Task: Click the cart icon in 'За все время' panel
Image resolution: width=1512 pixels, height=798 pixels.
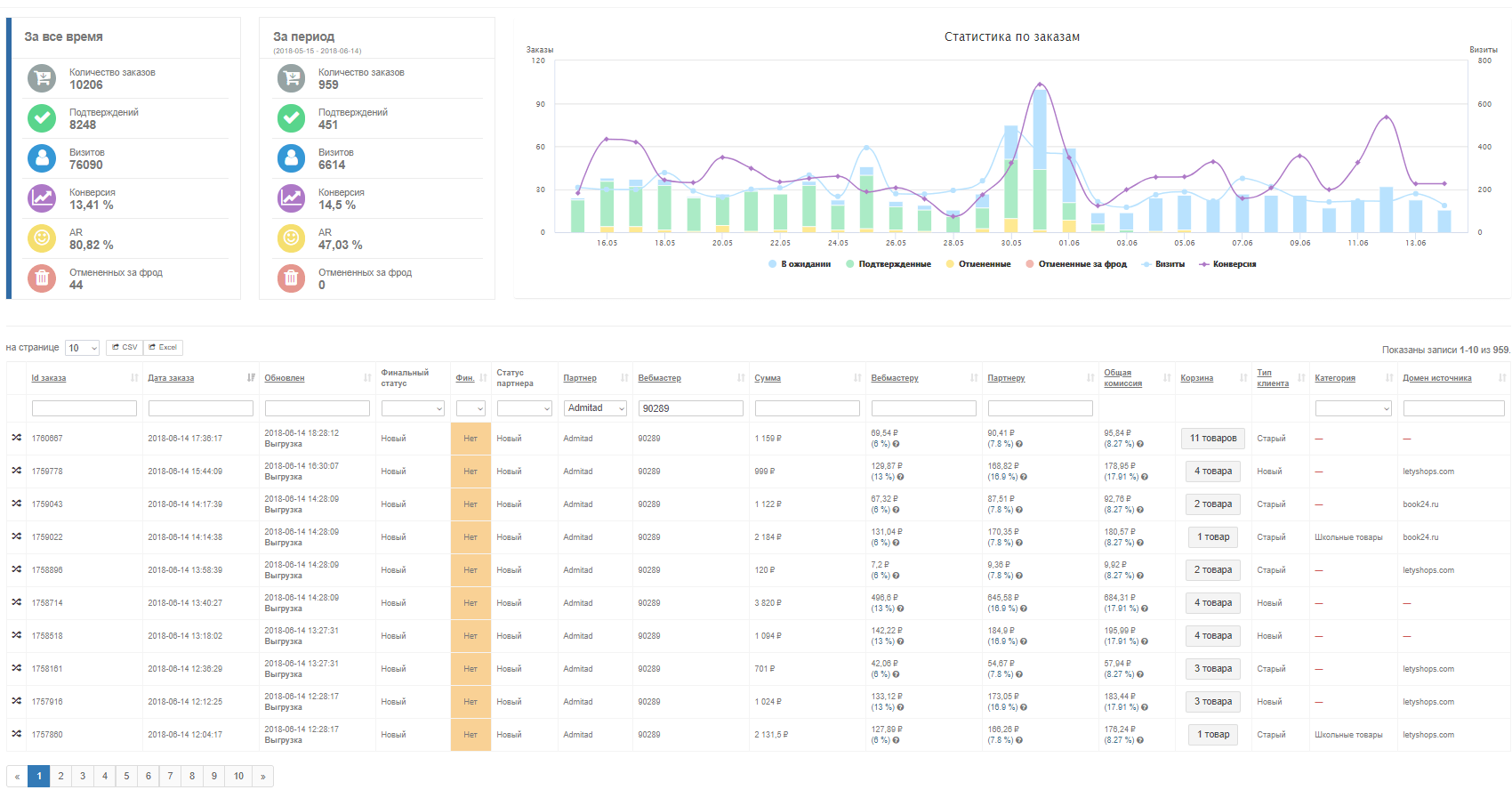Action: (42, 78)
